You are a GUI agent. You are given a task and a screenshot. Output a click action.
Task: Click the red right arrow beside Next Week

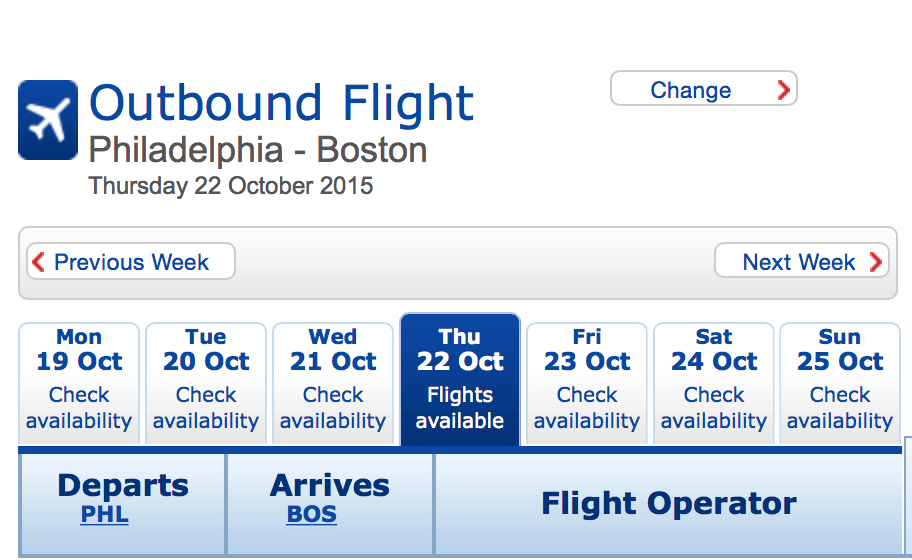(x=876, y=262)
